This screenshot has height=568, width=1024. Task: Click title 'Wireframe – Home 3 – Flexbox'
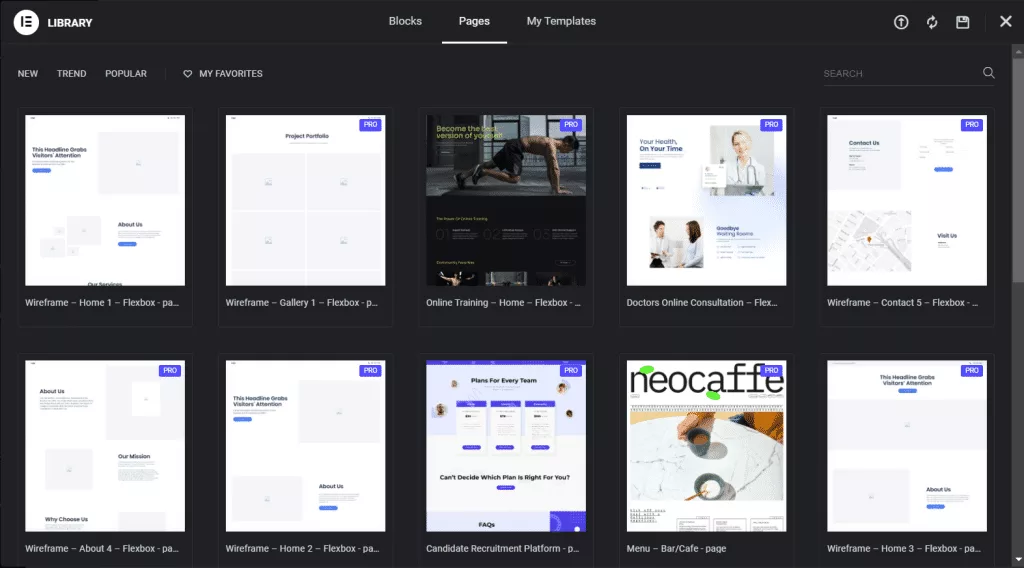[x=904, y=548]
